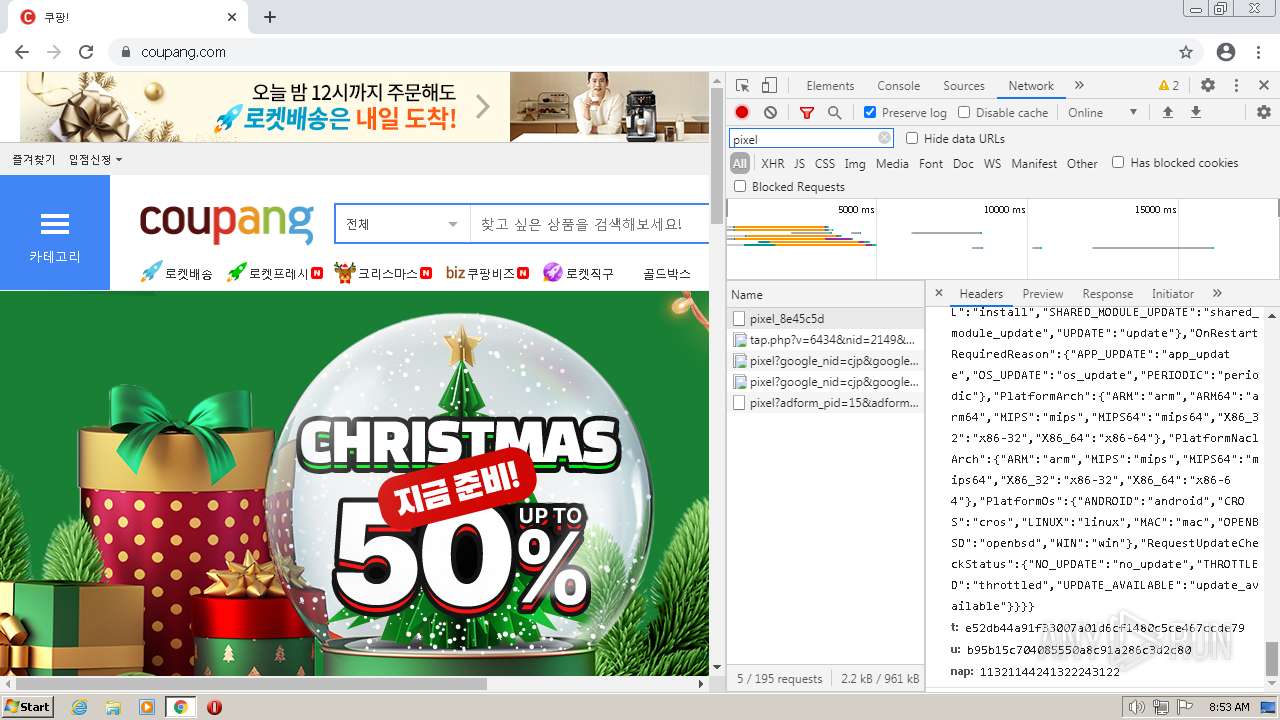Filter requests by Img
This screenshot has width=1280, height=720.
click(x=855, y=164)
